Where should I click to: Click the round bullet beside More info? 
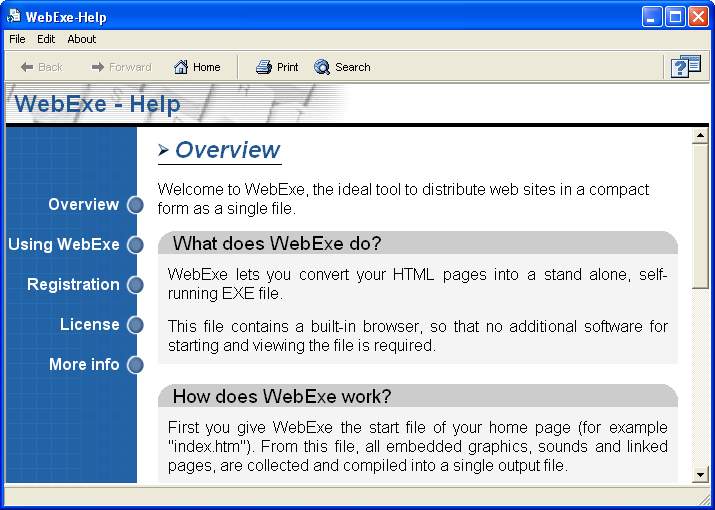pyautogui.click(x=135, y=365)
